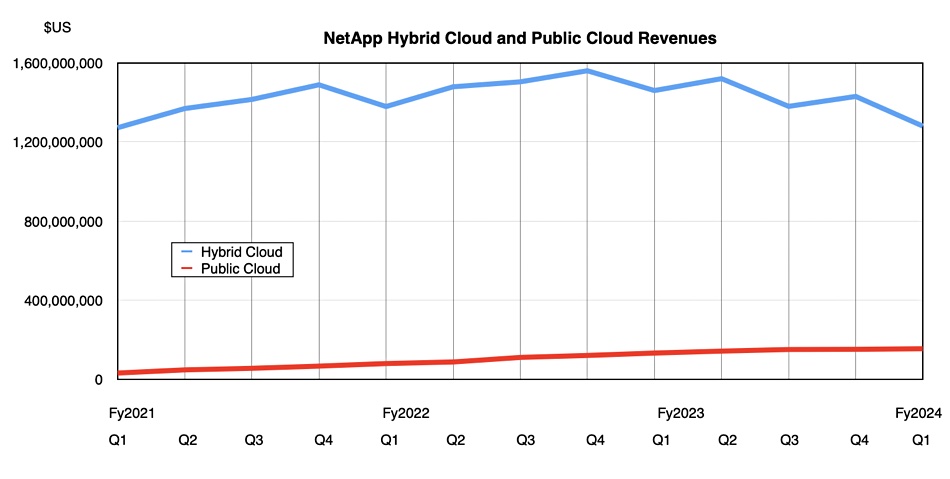The image size is (950, 479).
Task: Click the 0 y-axis value
Action: click(99, 380)
